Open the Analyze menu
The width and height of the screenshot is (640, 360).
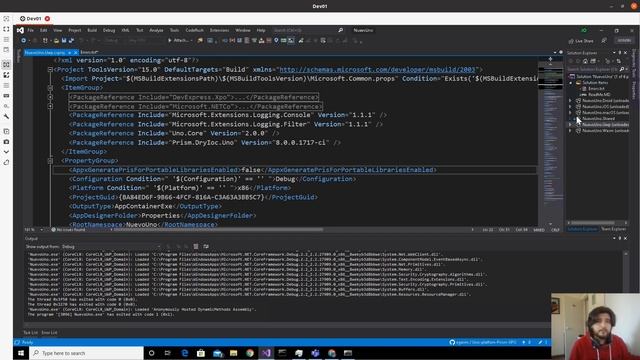(x=156, y=30)
